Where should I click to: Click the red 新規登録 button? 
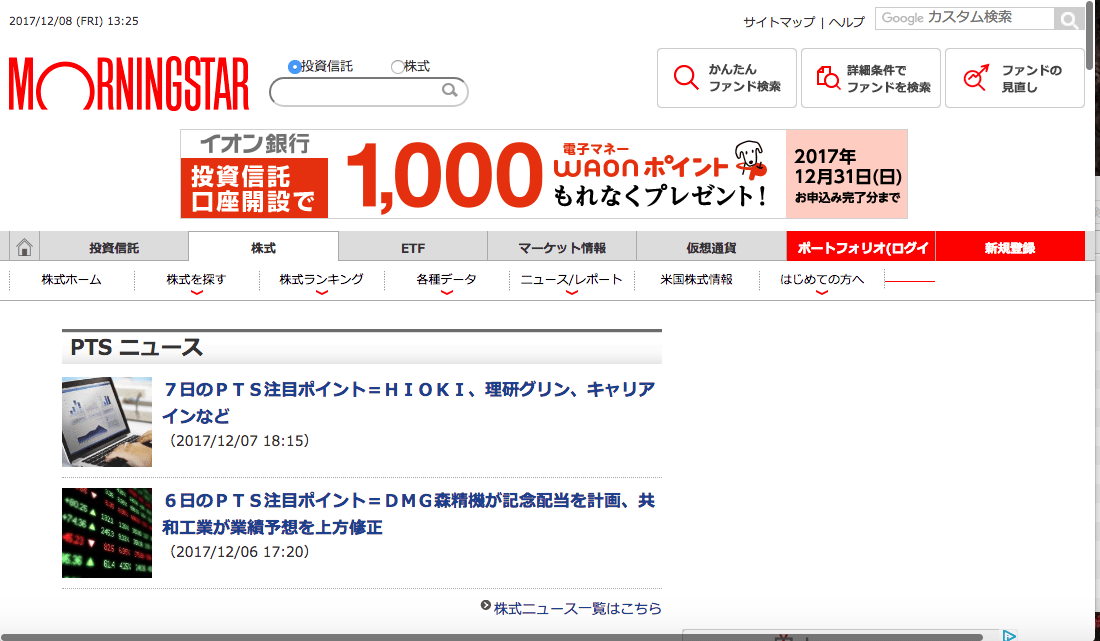pos(1009,247)
